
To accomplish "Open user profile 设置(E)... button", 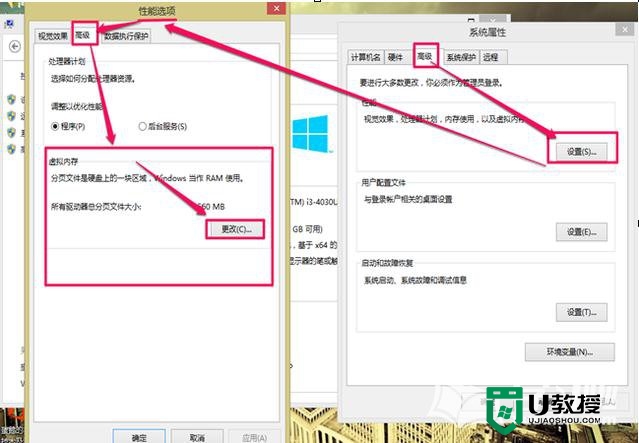I will 582,232.
